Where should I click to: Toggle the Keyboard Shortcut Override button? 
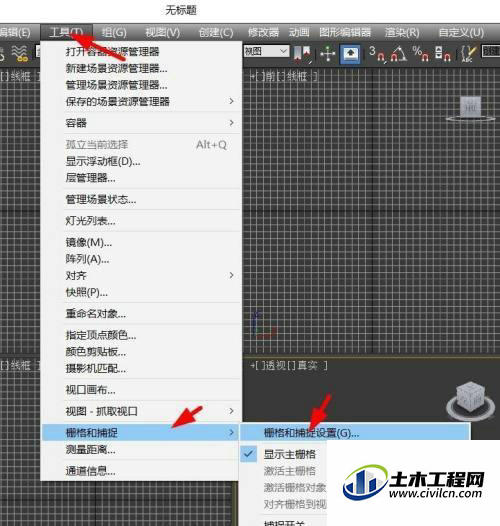[x=350, y=54]
